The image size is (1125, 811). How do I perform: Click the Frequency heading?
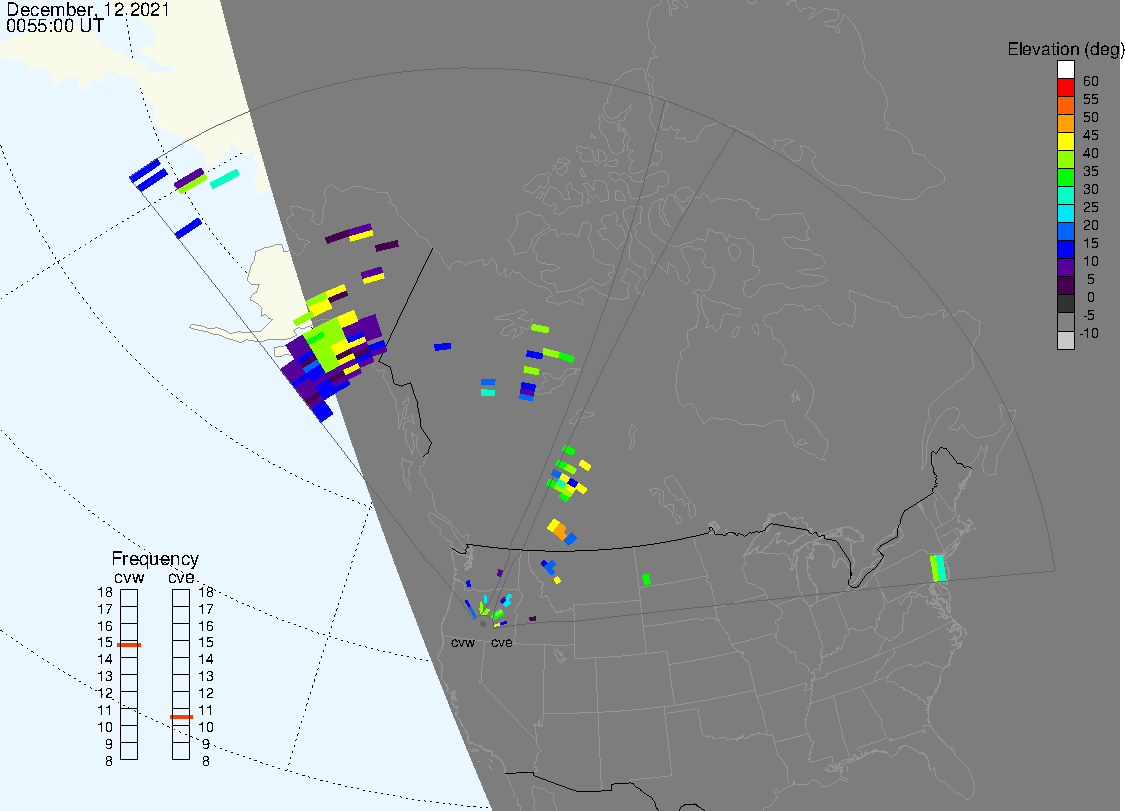coord(155,558)
